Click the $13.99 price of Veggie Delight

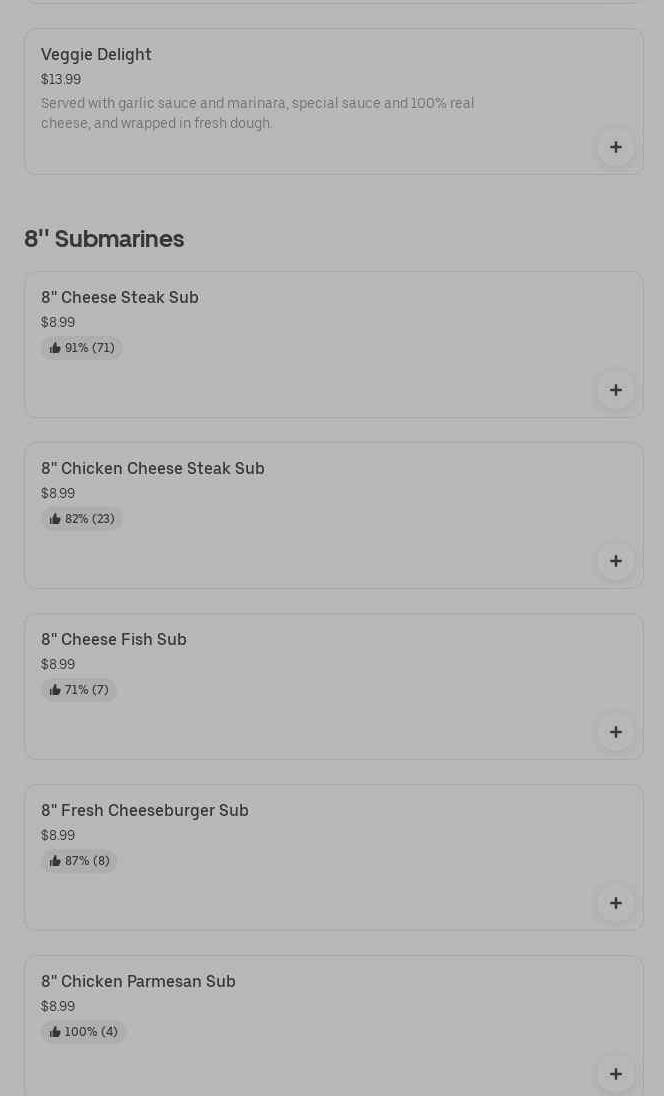(61, 80)
